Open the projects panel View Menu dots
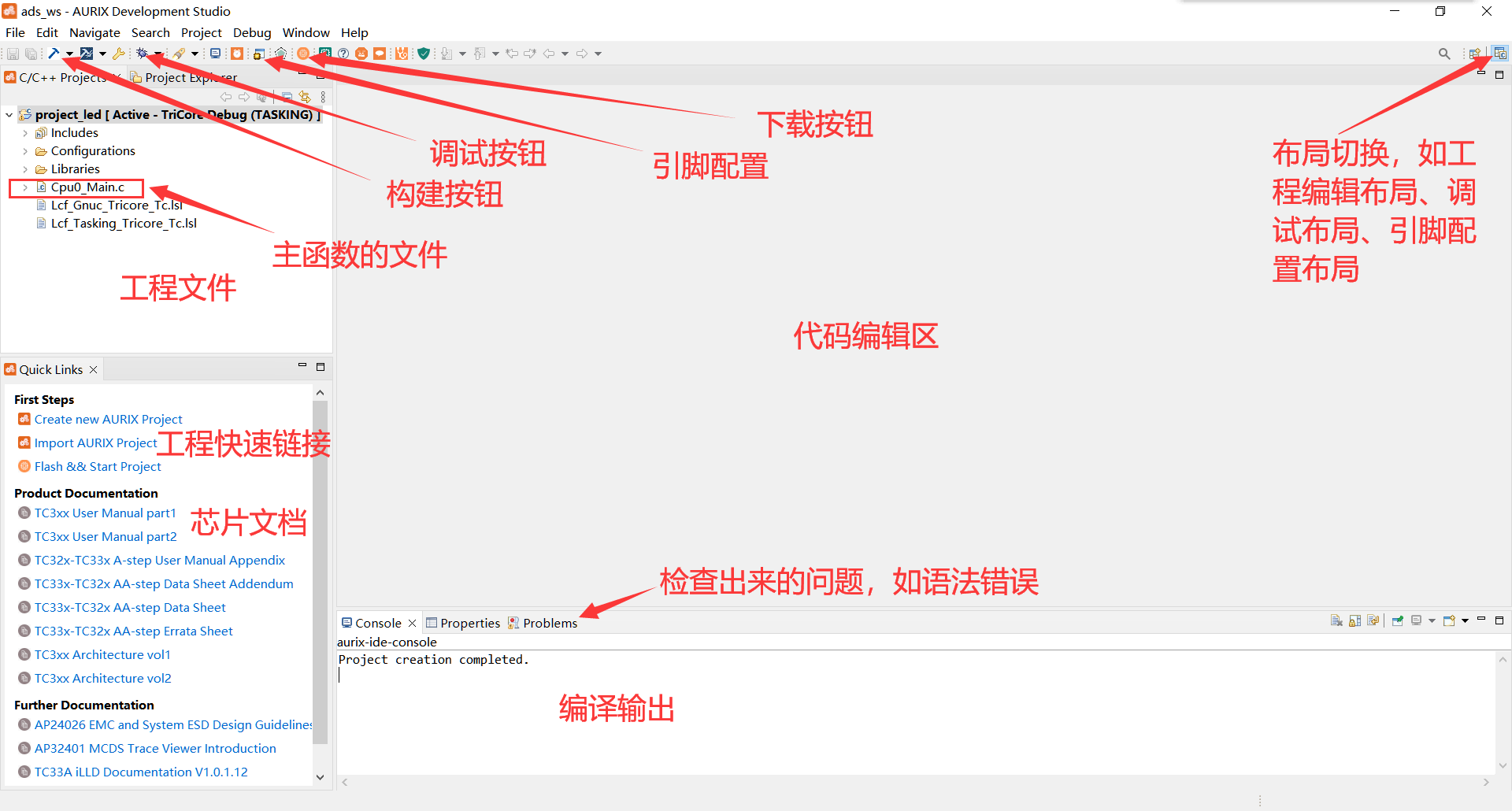This screenshot has width=1512, height=811. coord(323,97)
